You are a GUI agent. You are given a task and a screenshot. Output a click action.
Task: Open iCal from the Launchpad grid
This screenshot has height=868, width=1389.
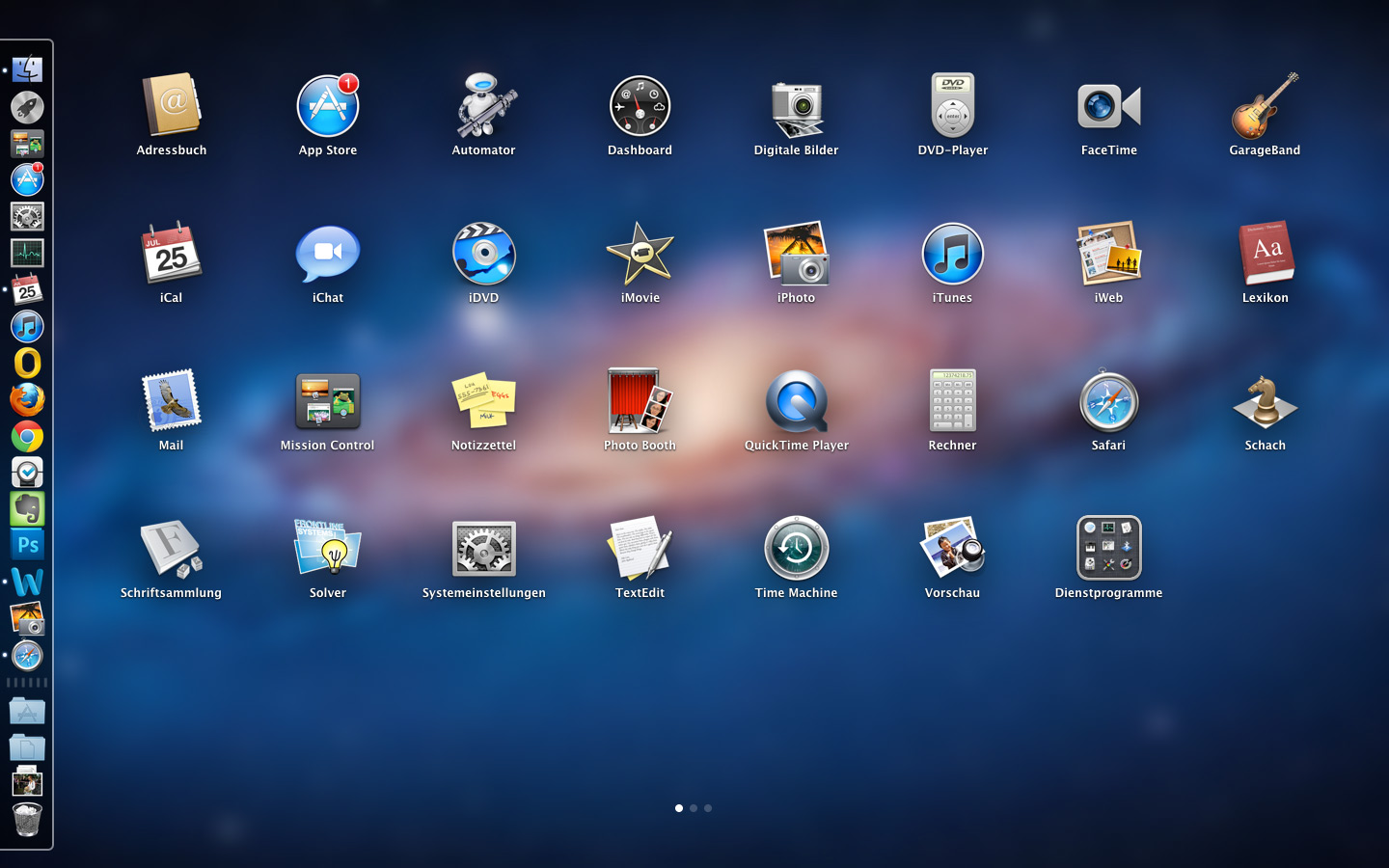[x=172, y=253]
